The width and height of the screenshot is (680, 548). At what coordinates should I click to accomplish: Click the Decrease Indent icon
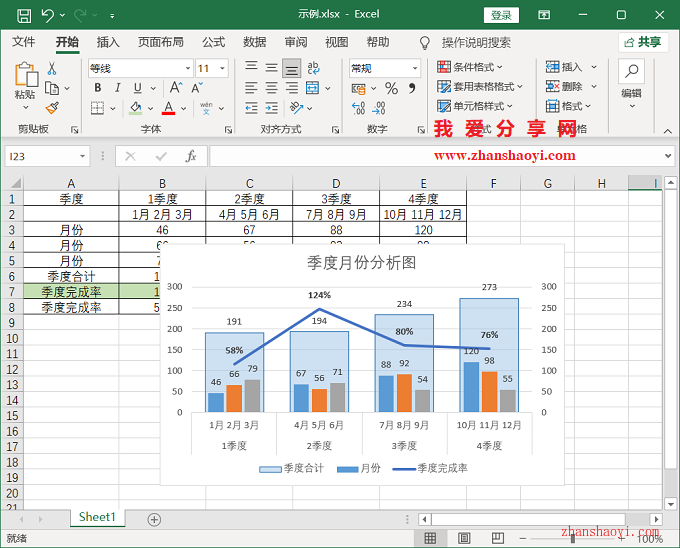point(251,108)
